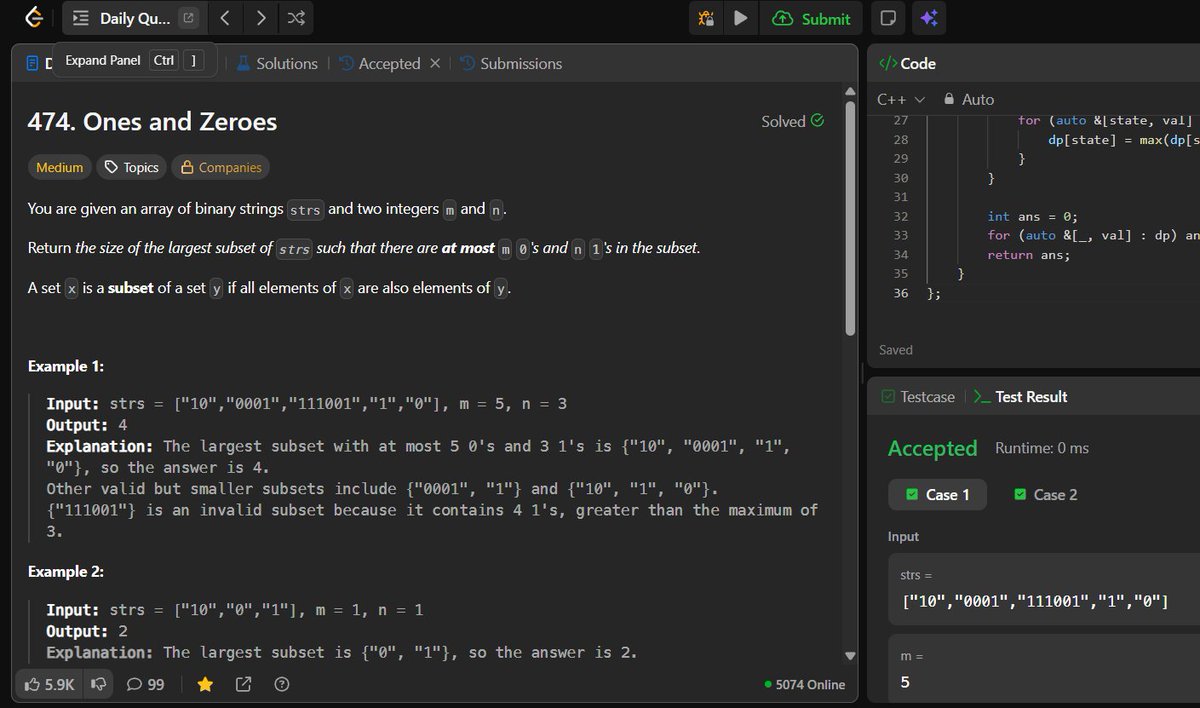Pick a random problem shuffle icon
Screen dimensions: 1200x708
tap(296, 18)
